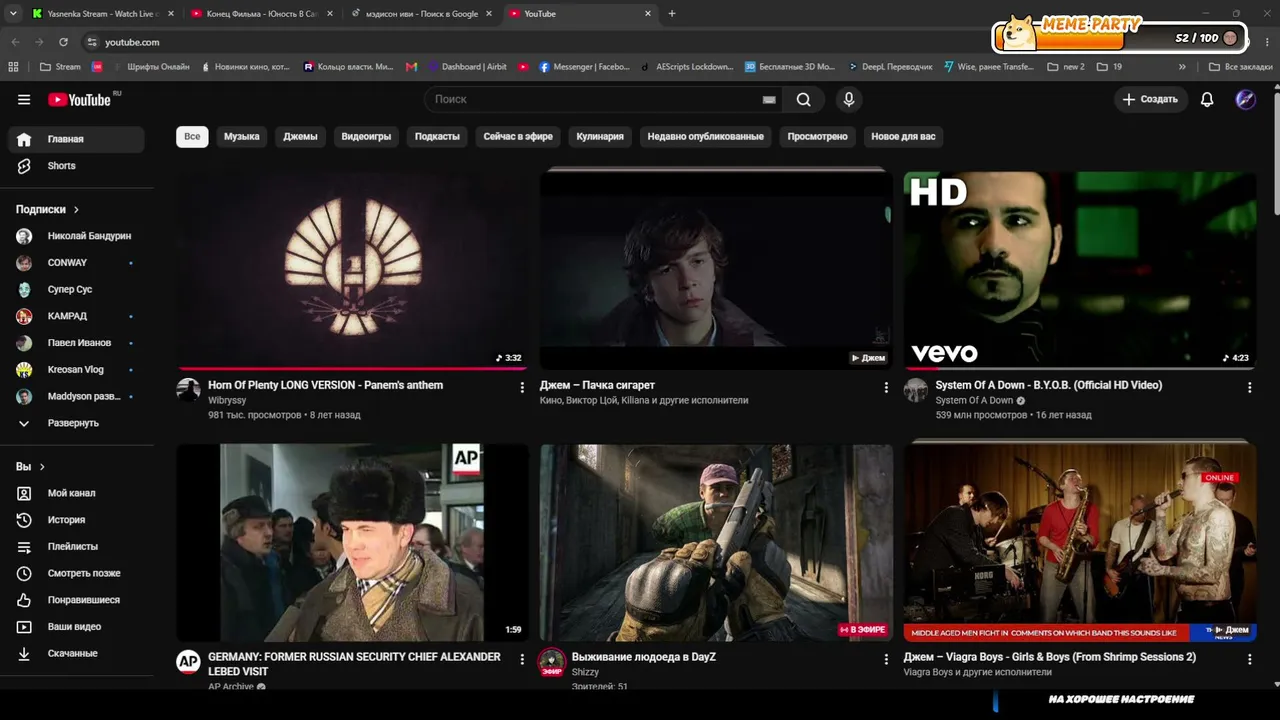The width and height of the screenshot is (1280, 720).
Task: Click the Shorts icon in the sidebar
Action: coord(24,166)
